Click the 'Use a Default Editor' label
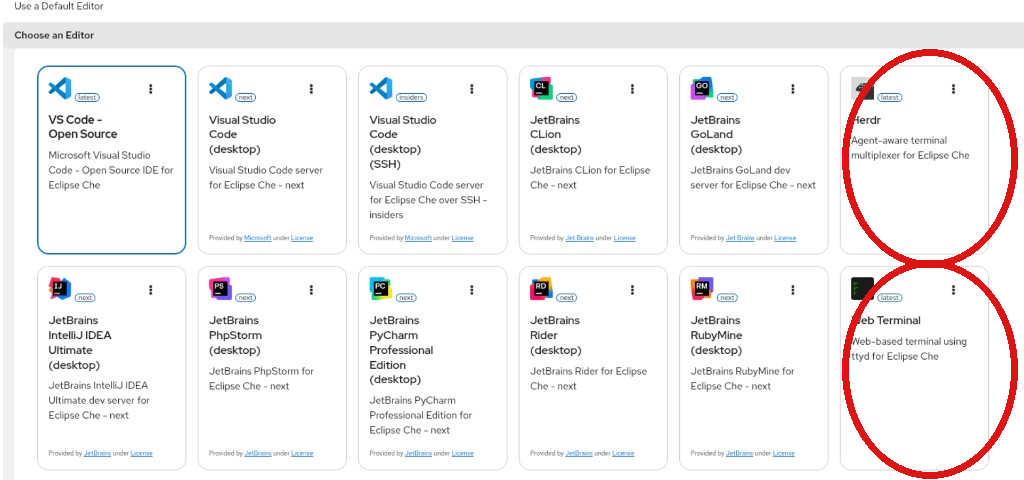1024x480 pixels. (59, 6)
